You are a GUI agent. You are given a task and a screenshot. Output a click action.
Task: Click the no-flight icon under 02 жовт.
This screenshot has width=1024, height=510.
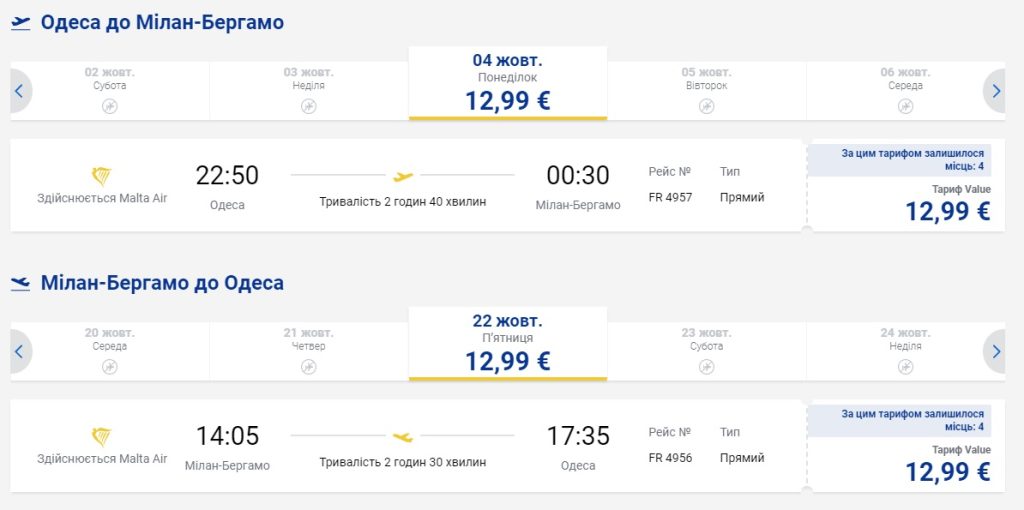click(110, 106)
